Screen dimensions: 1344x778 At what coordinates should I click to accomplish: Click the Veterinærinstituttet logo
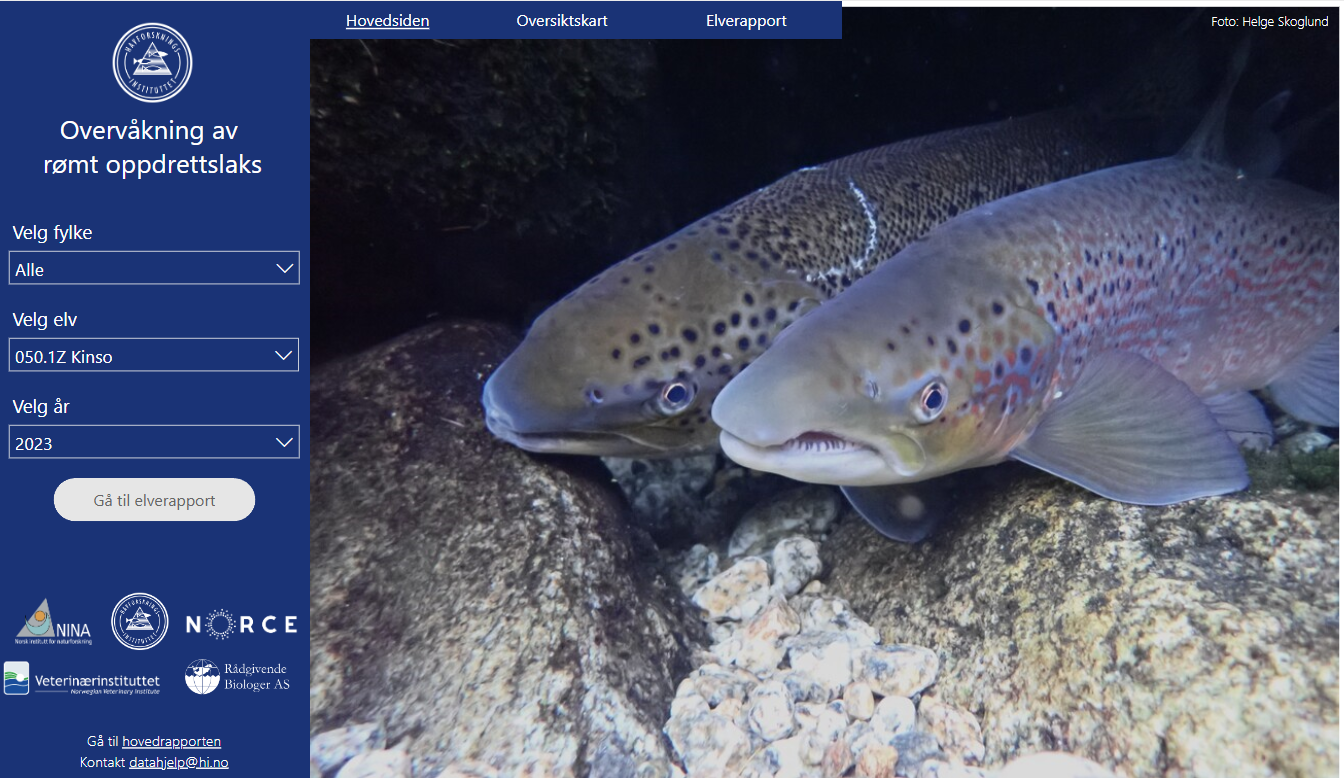pos(82,680)
